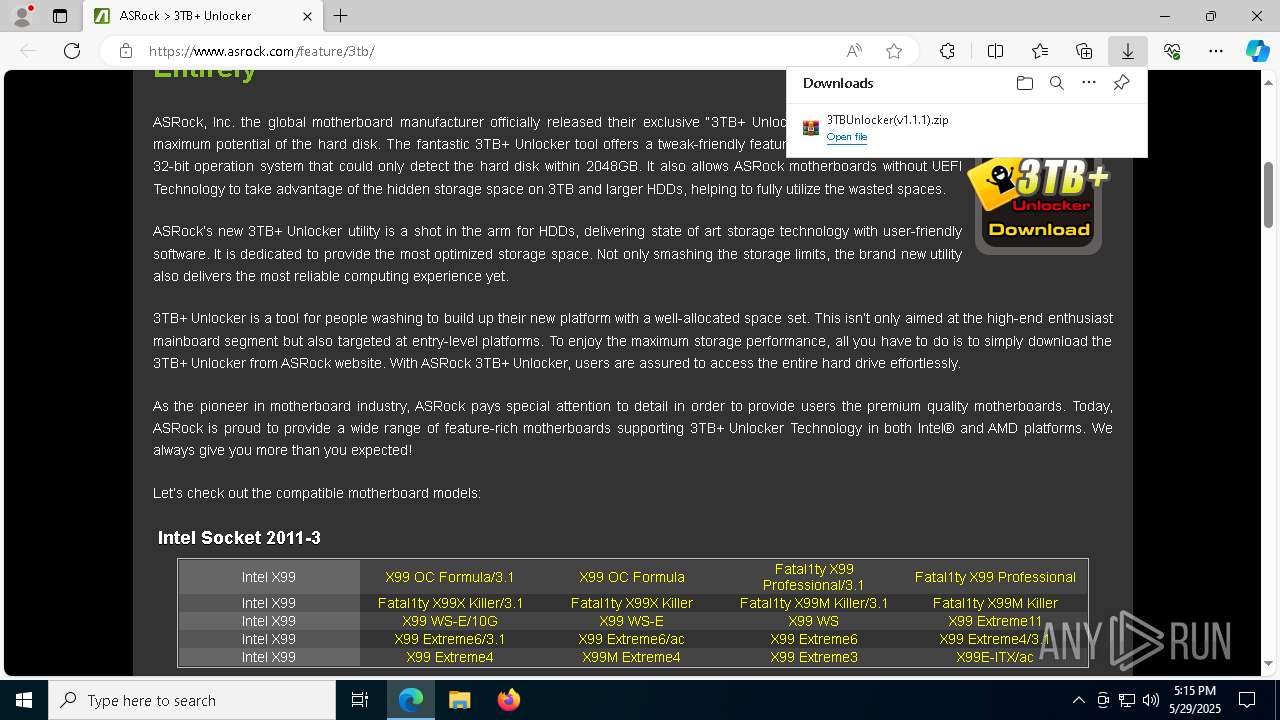The width and height of the screenshot is (1280, 720).
Task: Open downloads folder from Downloads panel
Action: 1024,83
